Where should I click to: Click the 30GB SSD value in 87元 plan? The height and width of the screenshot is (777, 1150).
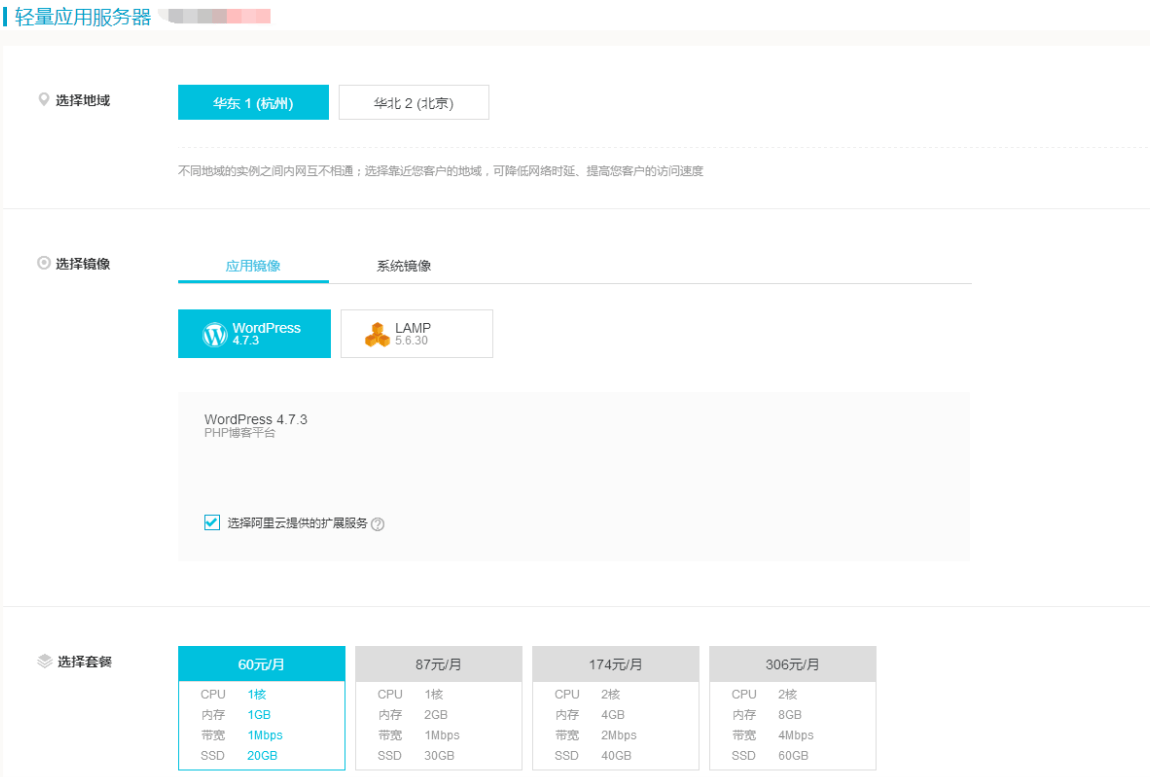point(439,756)
